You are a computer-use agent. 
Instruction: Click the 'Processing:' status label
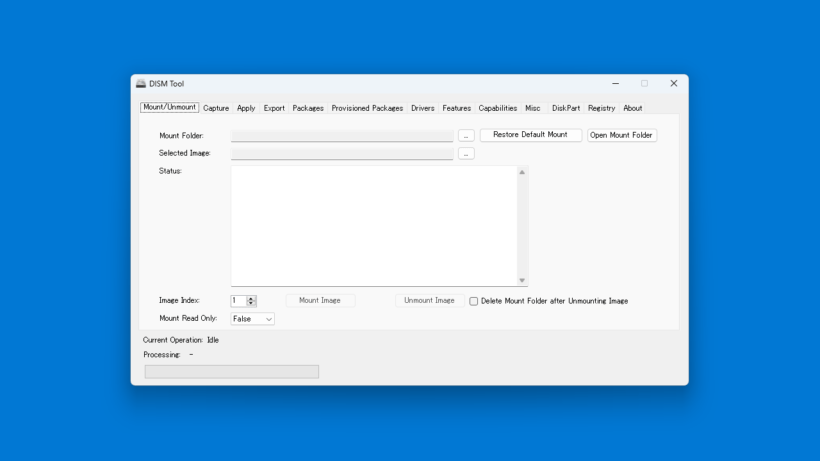(x=162, y=354)
